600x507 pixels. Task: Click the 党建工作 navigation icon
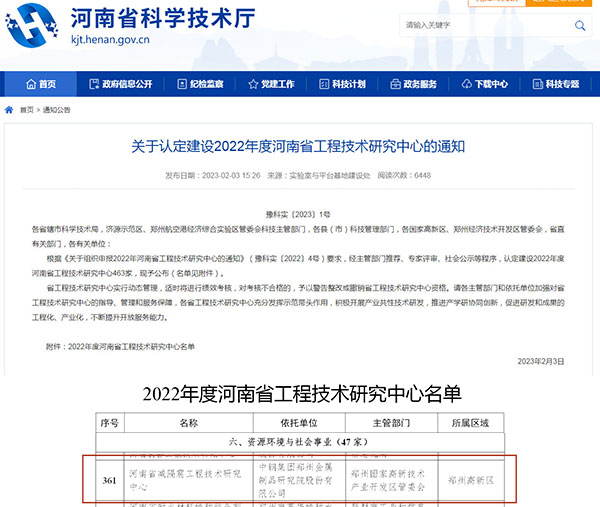point(252,84)
